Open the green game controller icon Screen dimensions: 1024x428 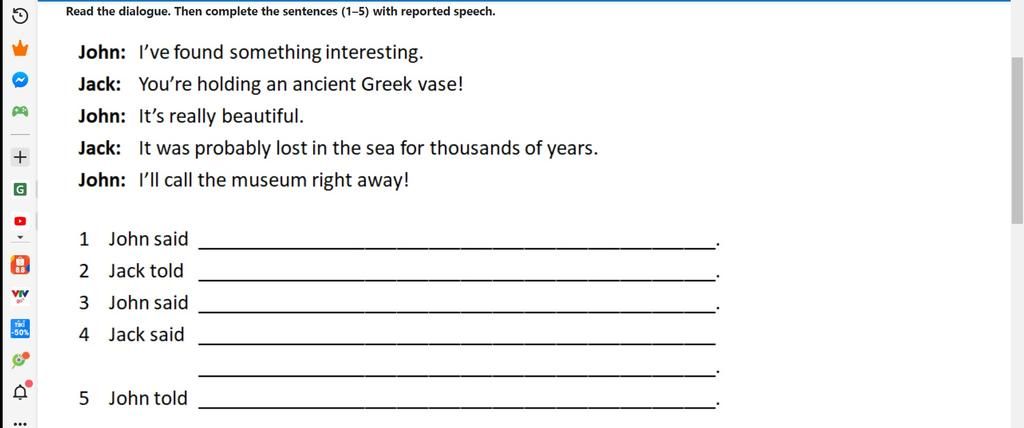21,112
